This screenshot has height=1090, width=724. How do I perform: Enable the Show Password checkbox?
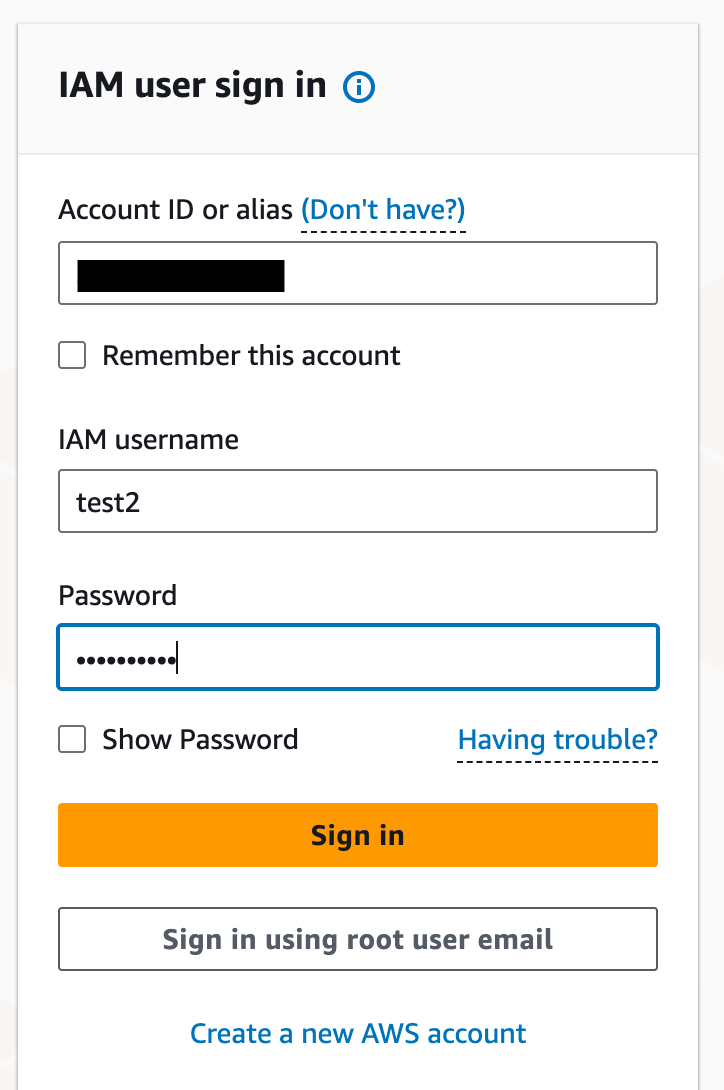[x=72, y=739]
